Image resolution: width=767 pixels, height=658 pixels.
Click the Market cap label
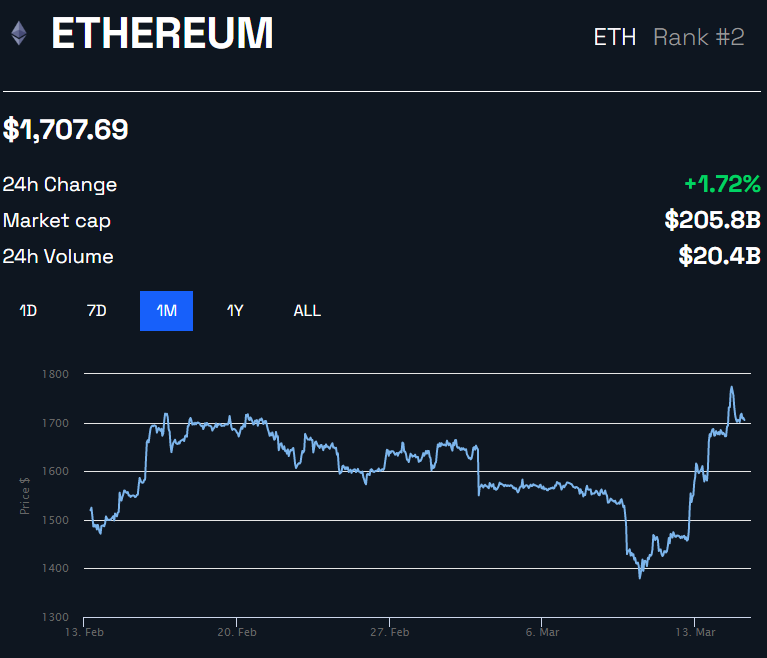pos(57,220)
